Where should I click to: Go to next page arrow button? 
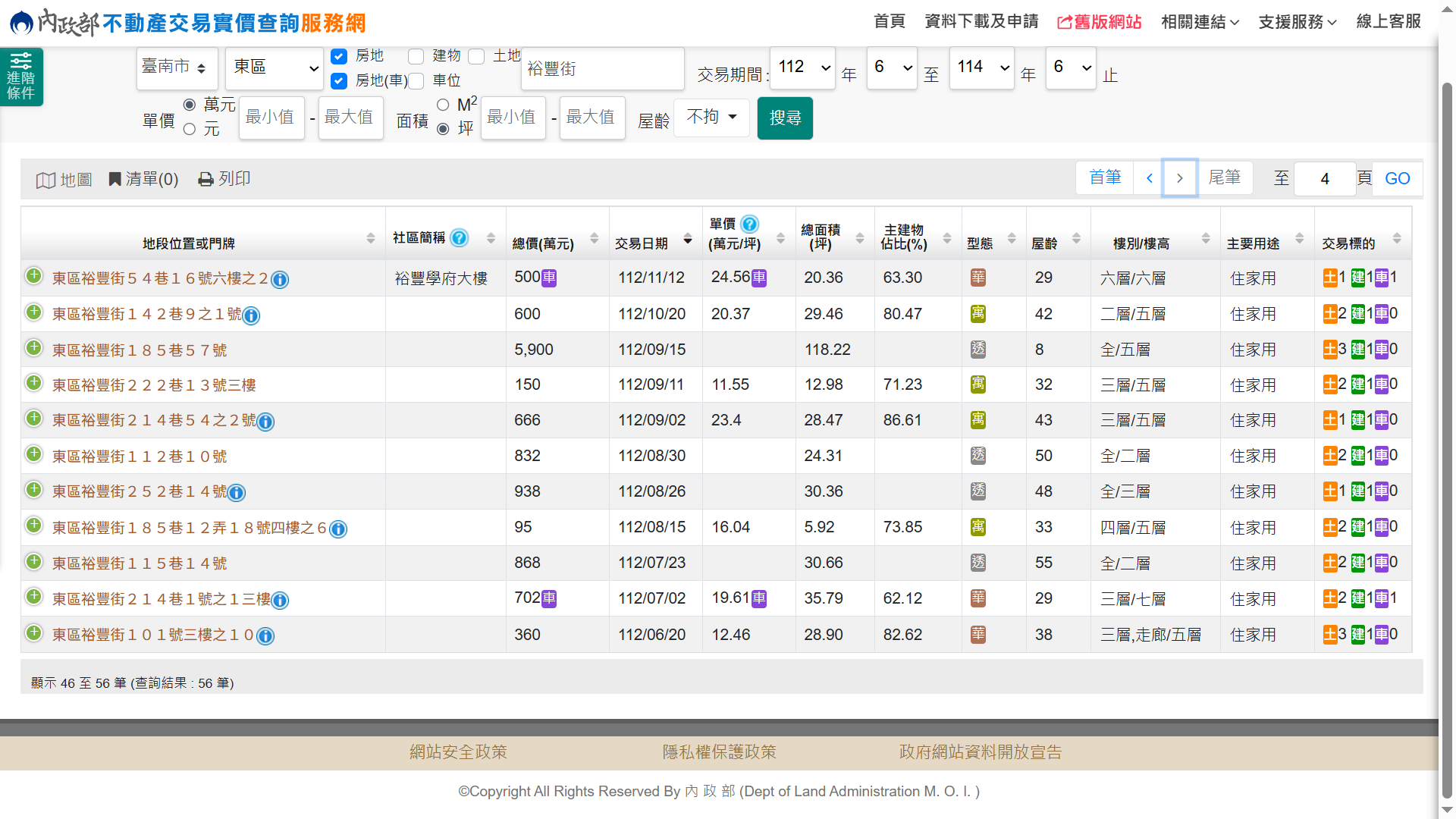[1180, 178]
